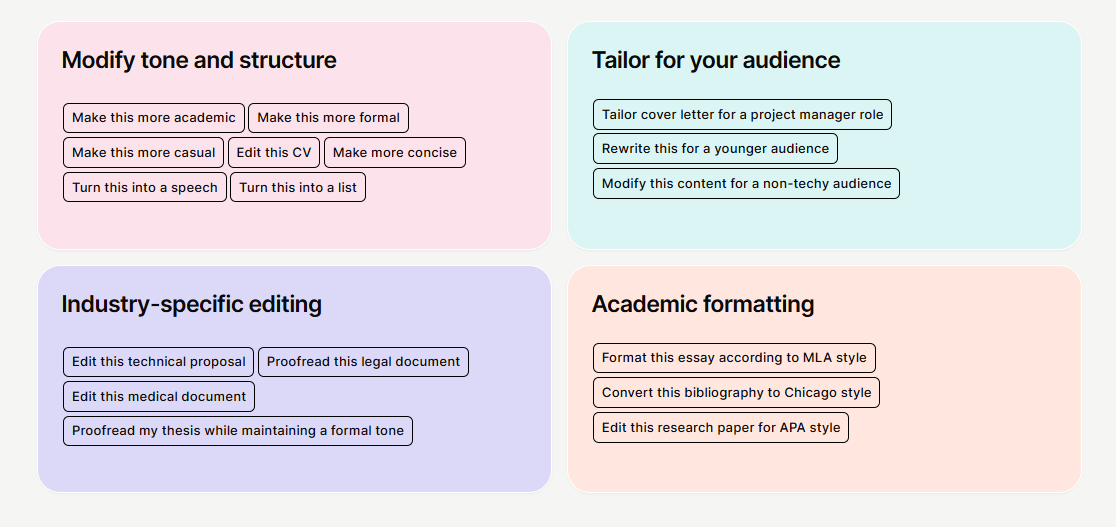The width and height of the screenshot is (1116, 527).
Task: Choose the Make this more casual suggestion
Action: [143, 153]
